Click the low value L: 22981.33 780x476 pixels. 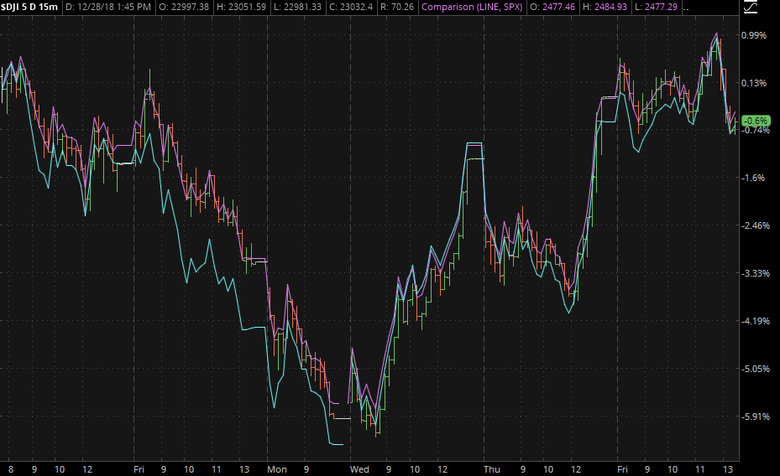click(x=297, y=7)
